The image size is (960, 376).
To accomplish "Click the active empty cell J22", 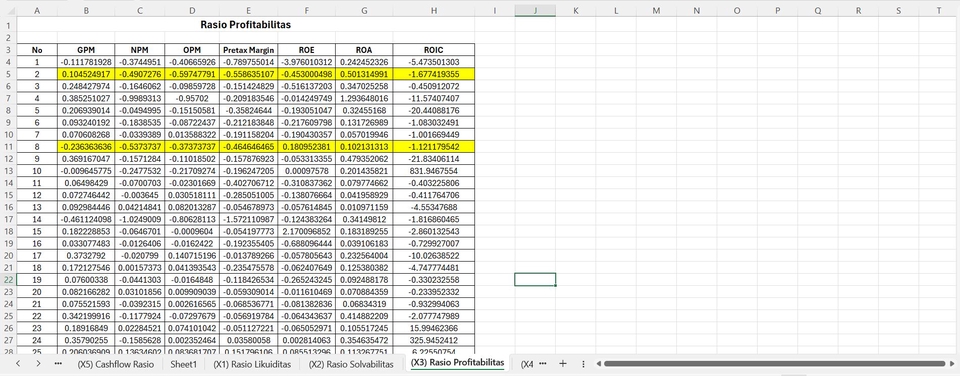I will [535, 279].
